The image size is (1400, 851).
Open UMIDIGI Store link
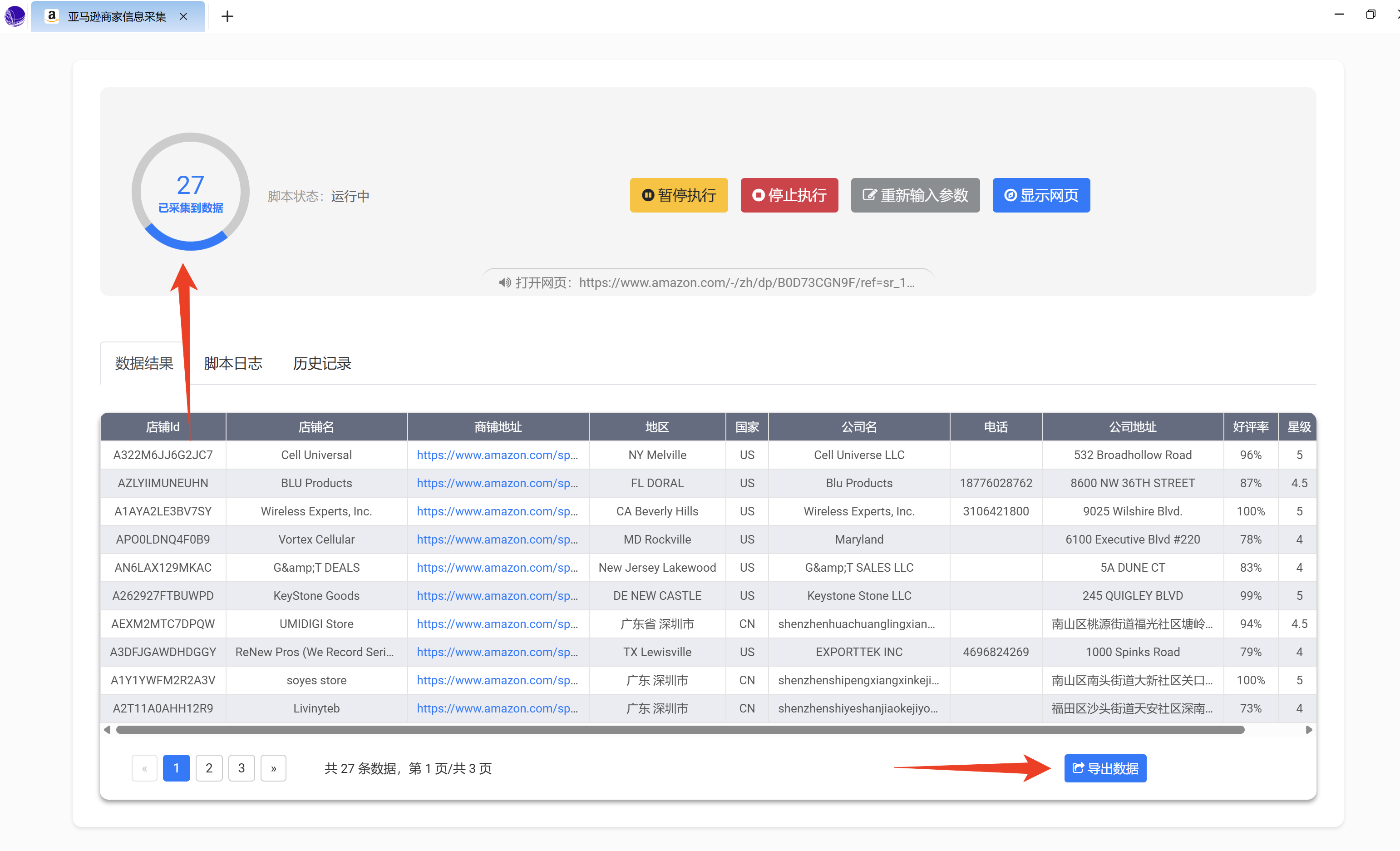point(497,623)
